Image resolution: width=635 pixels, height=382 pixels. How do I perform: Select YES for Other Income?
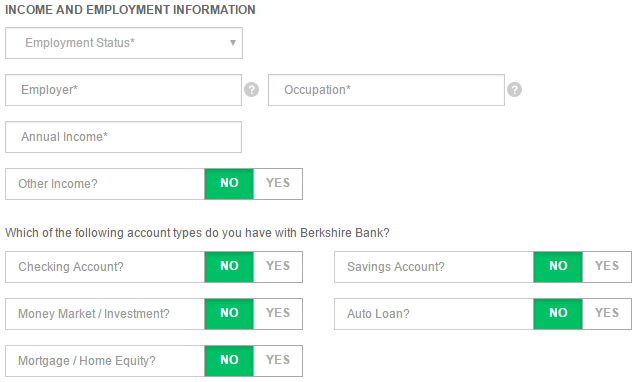tap(278, 184)
